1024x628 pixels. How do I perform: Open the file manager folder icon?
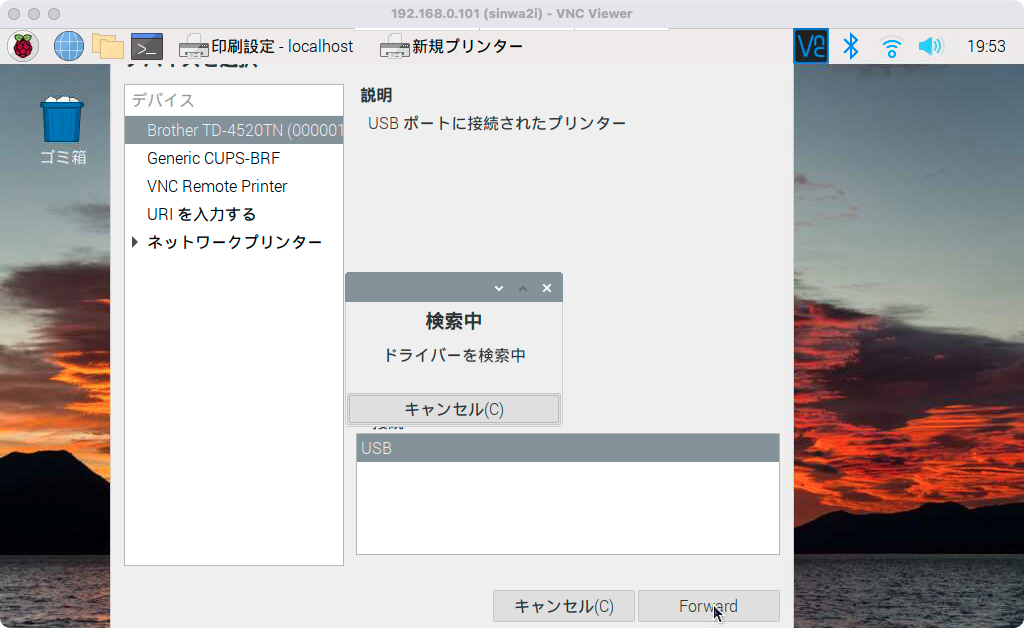click(x=107, y=46)
